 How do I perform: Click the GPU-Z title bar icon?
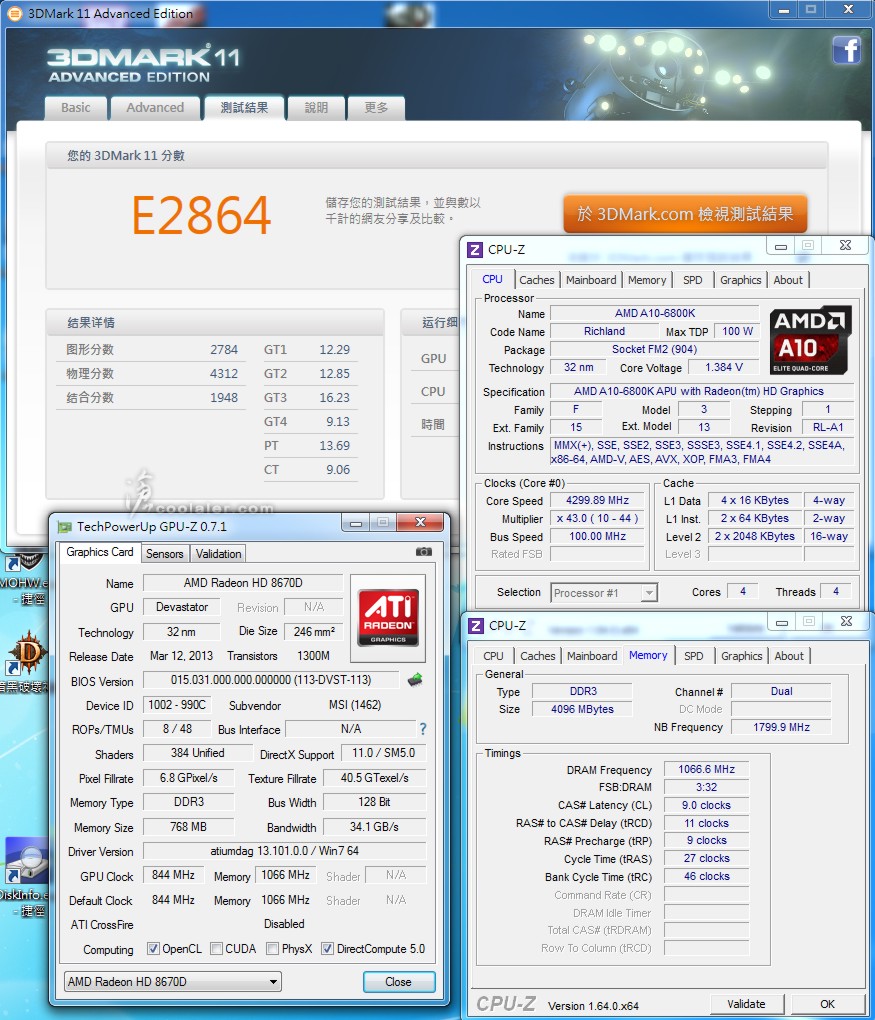pyautogui.click(x=64, y=526)
